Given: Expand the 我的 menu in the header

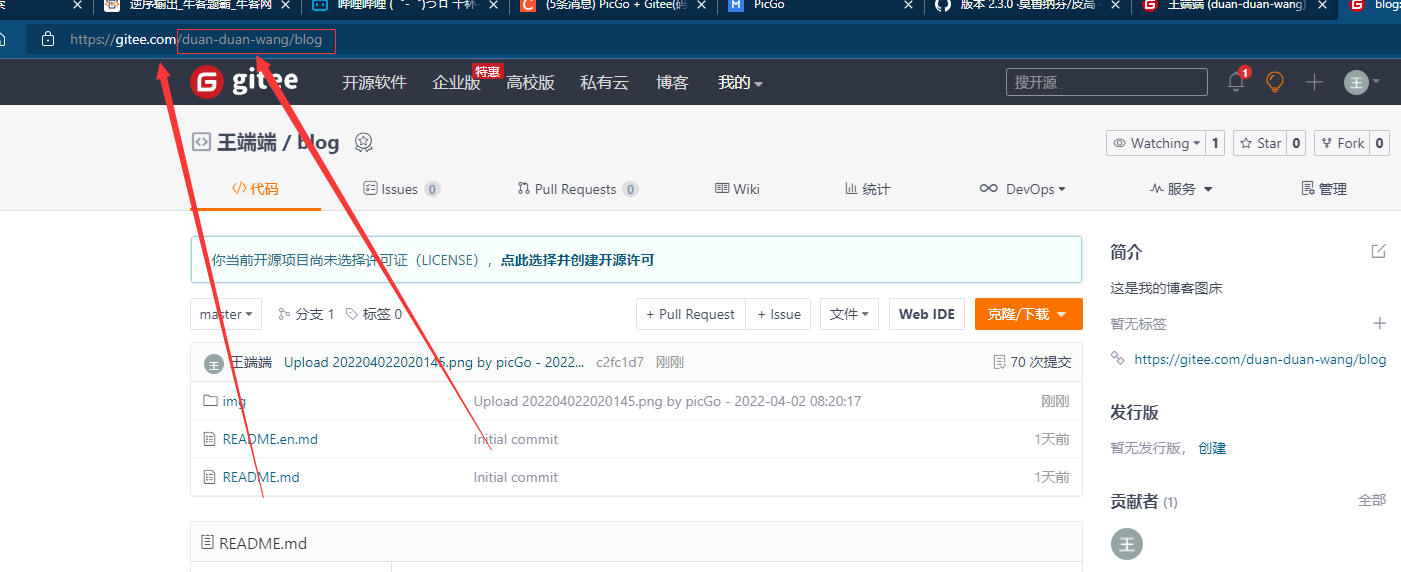Looking at the screenshot, I should click(740, 82).
